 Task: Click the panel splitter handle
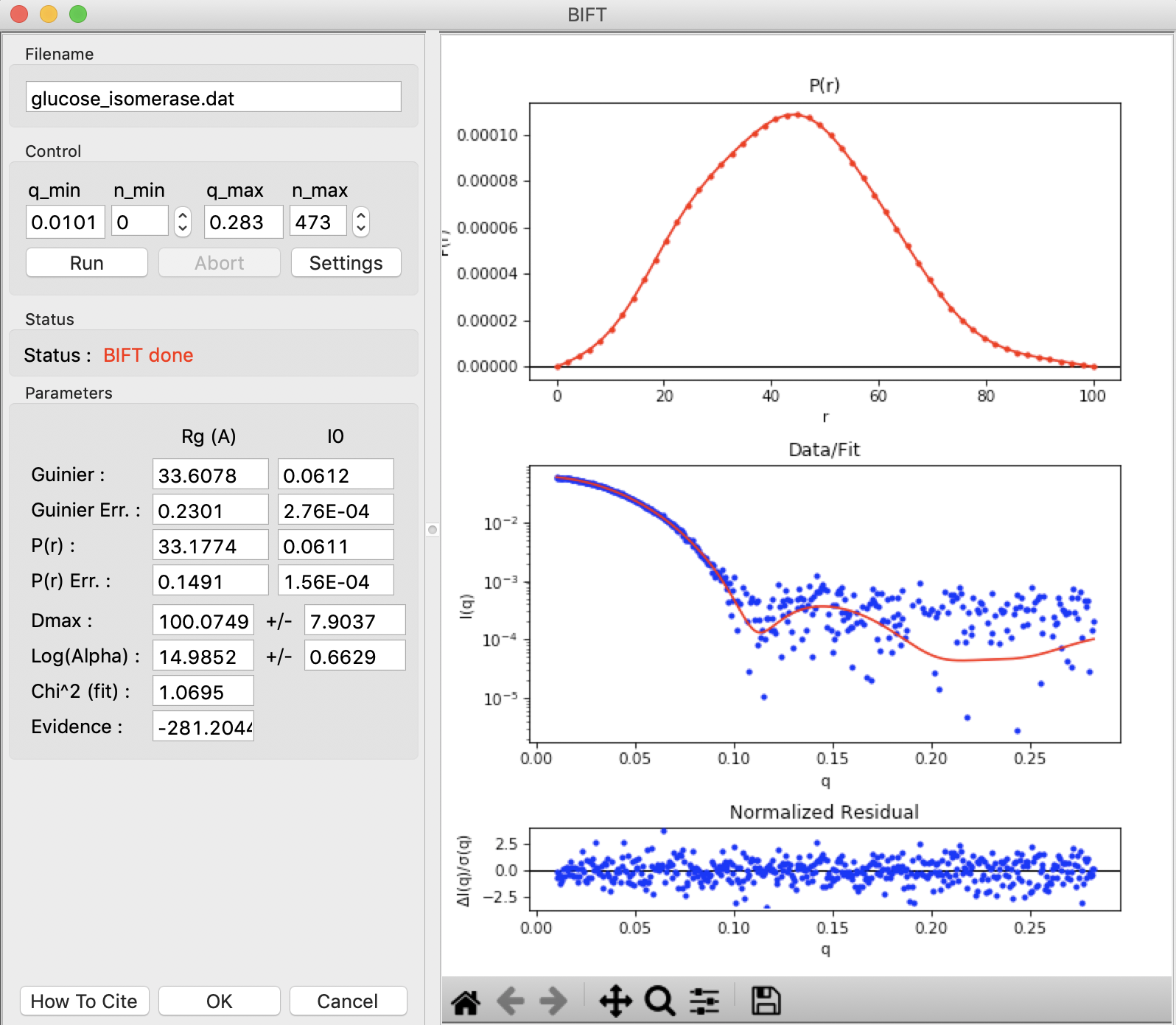pyautogui.click(x=433, y=529)
